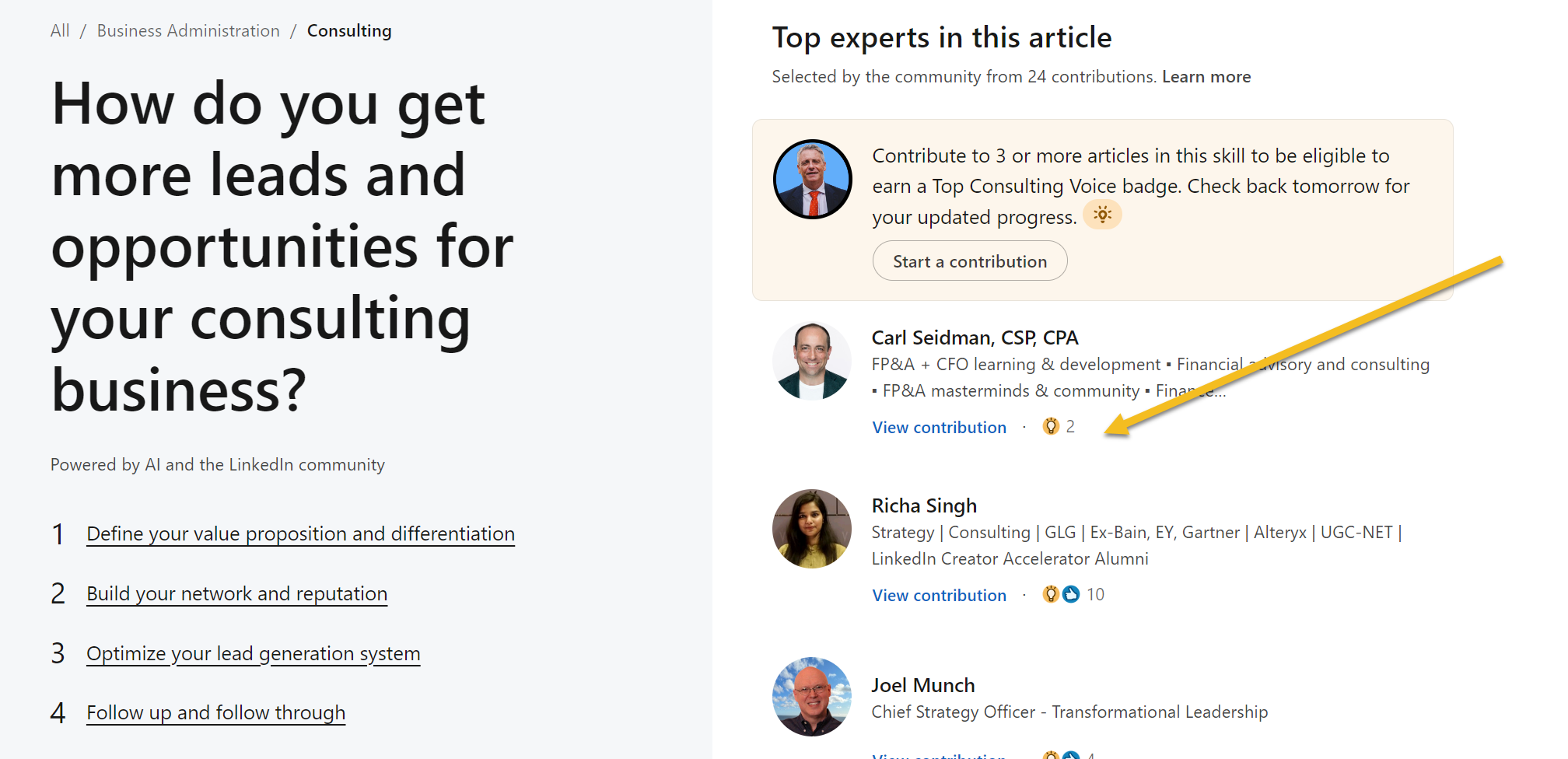This screenshot has width=1568, height=759.
Task: View Carl Seidman's contribution
Action: [x=939, y=427]
